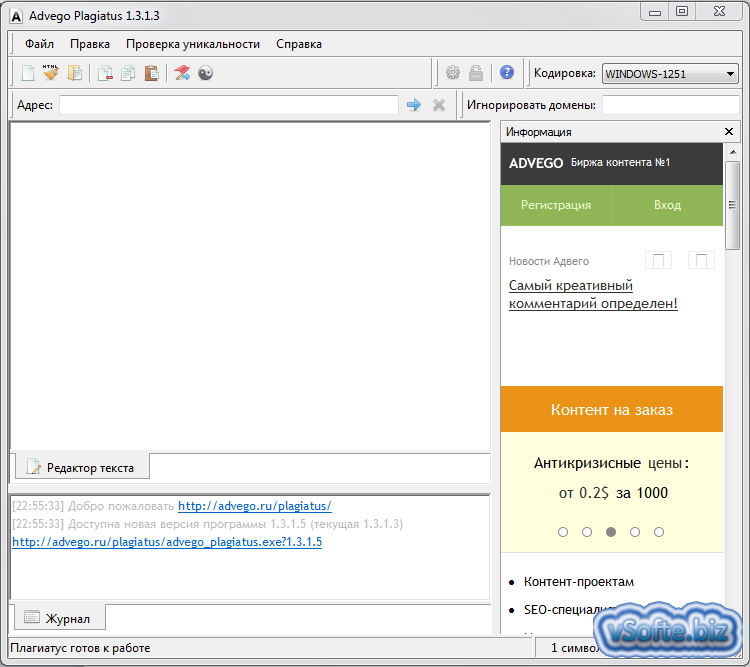Click the Advego Plagiatus title bar icon
Viewport: 750px width, 667px height.
coord(16,16)
